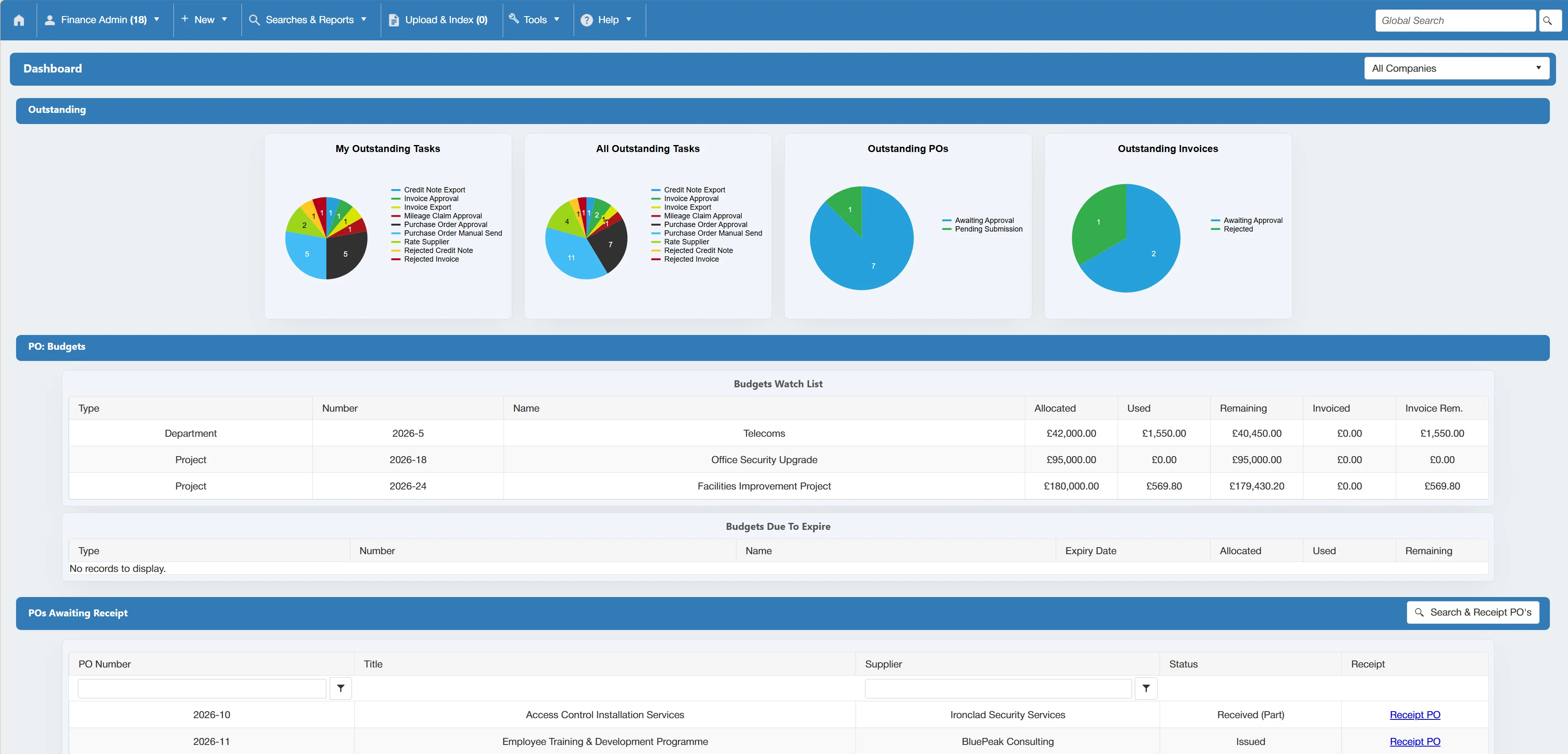This screenshot has width=1568, height=754.
Task: Click the Ironclad Security Services supplier cell
Action: pos(1008,714)
